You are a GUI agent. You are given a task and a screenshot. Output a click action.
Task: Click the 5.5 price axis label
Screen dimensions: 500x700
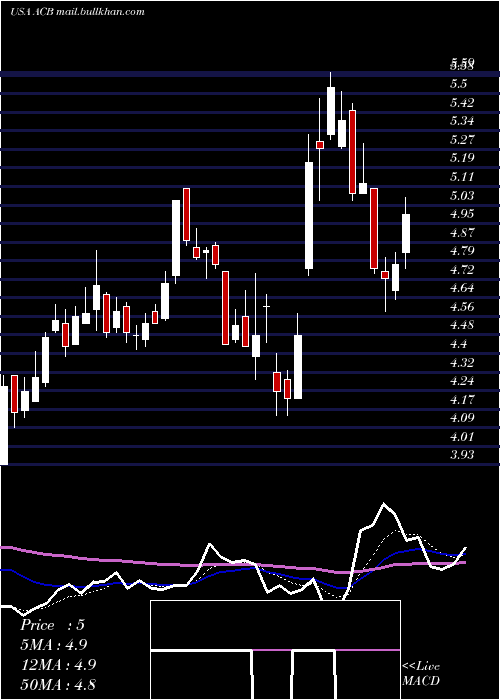[459, 84]
